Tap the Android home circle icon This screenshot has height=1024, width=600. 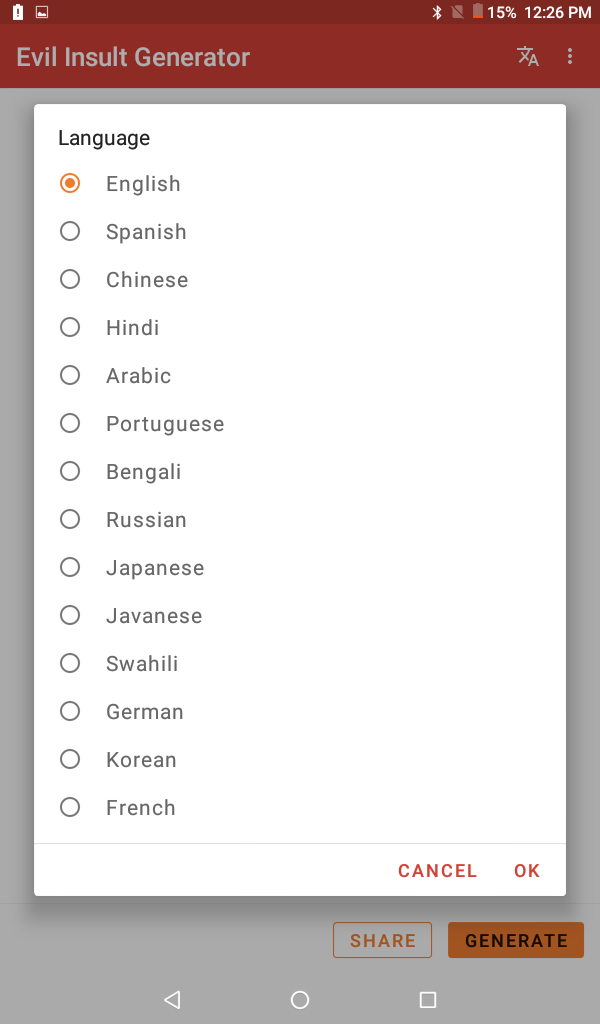[300, 999]
